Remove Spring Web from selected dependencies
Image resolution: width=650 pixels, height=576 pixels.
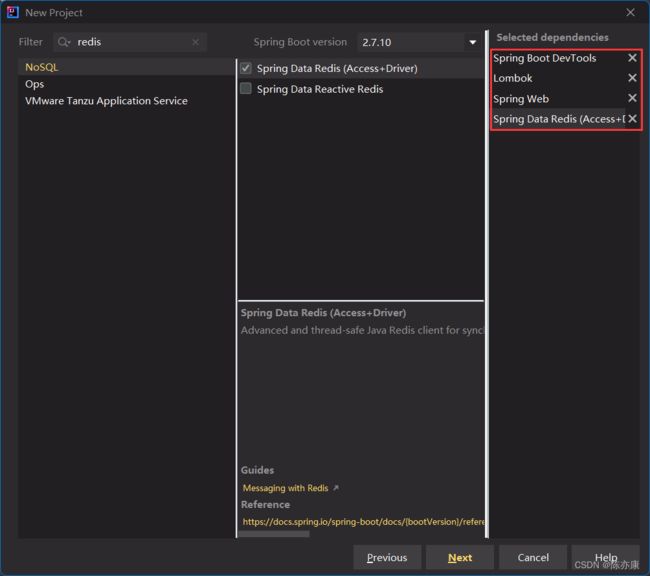pyautogui.click(x=632, y=98)
